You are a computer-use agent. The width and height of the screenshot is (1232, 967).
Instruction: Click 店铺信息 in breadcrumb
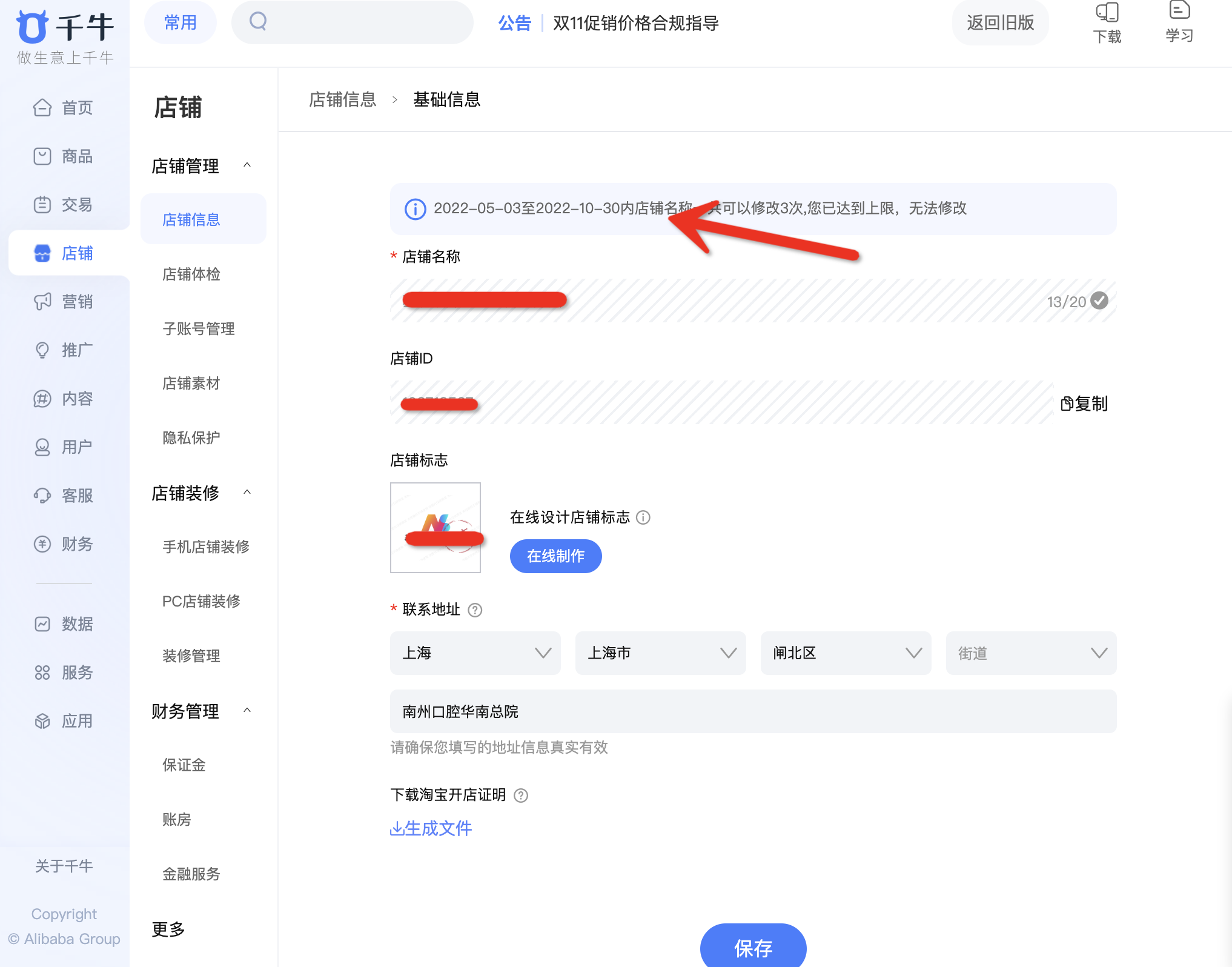pyautogui.click(x=343, y=99)
